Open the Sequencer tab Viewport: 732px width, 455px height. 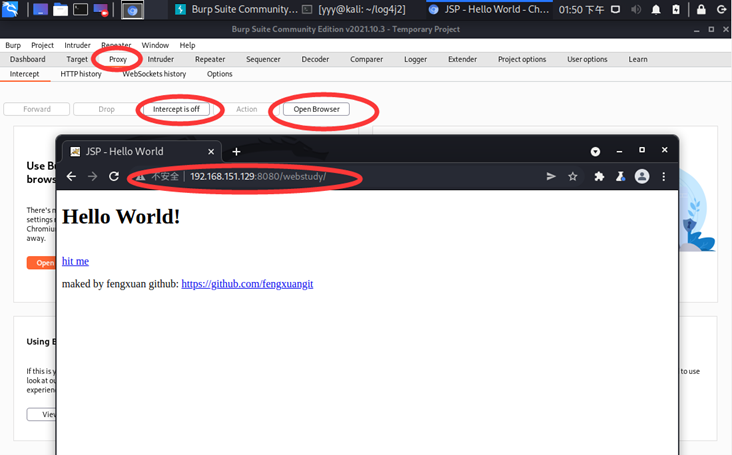pos(263,59)
